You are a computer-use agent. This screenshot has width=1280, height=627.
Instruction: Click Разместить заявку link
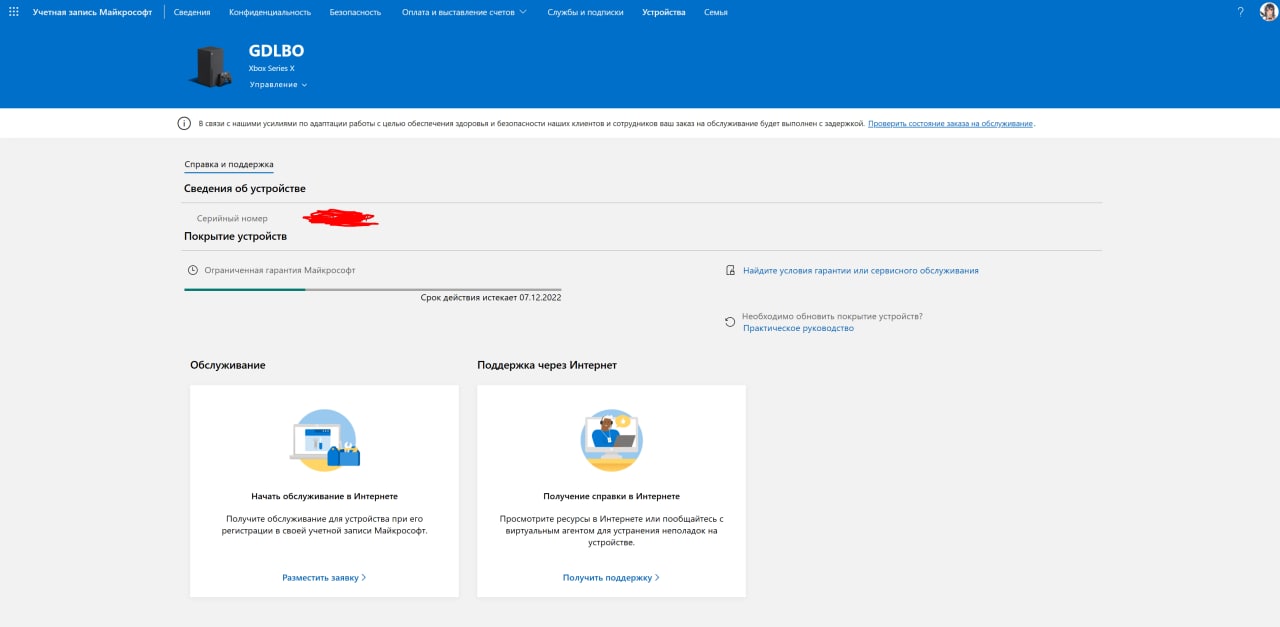point(324,577)
